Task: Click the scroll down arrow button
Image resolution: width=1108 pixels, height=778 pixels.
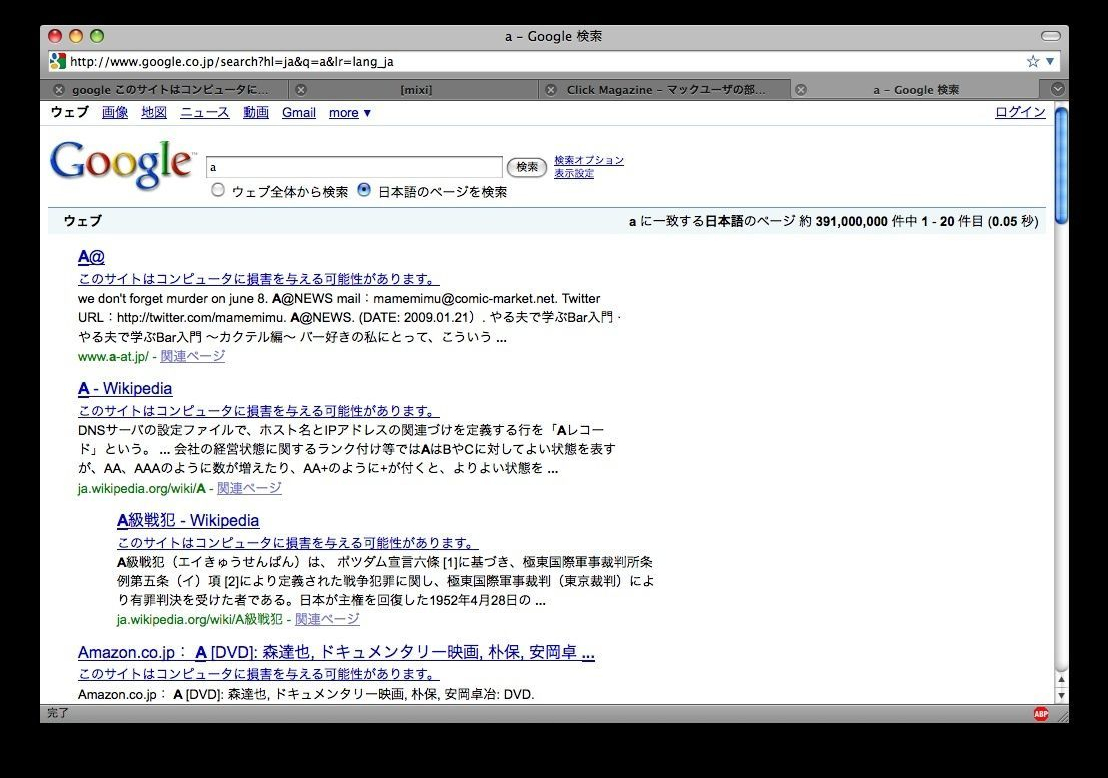Action: [x=1061, y=695]
